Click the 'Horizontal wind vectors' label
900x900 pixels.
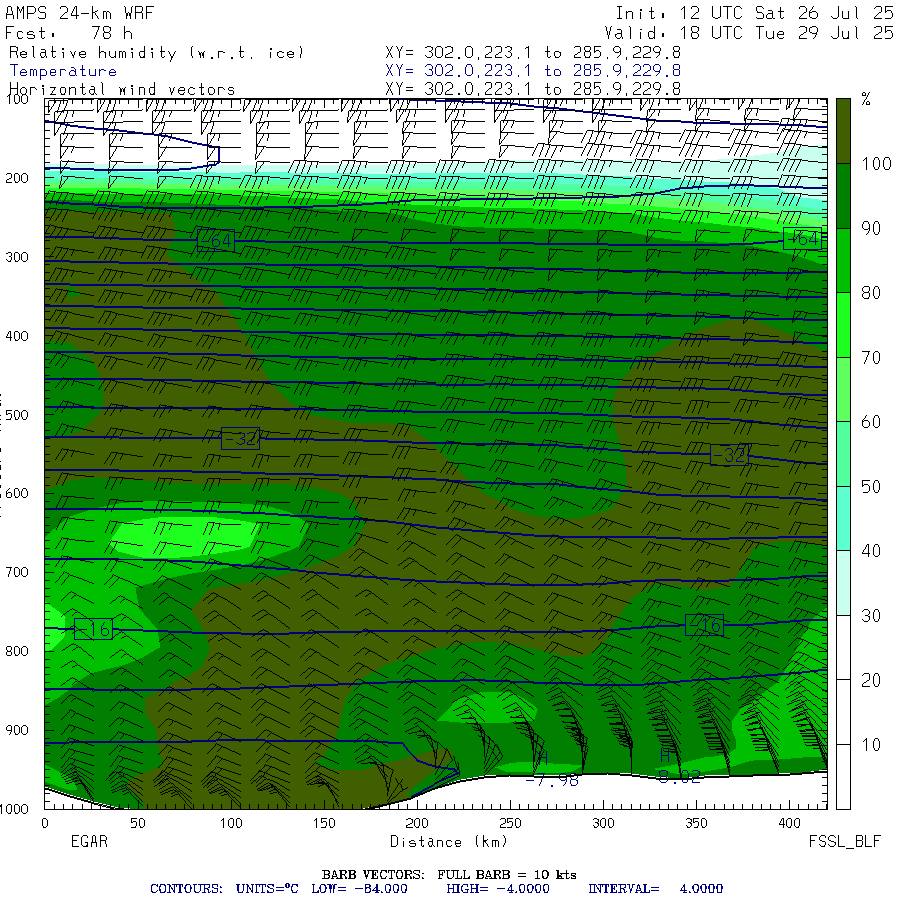point(122,90)
